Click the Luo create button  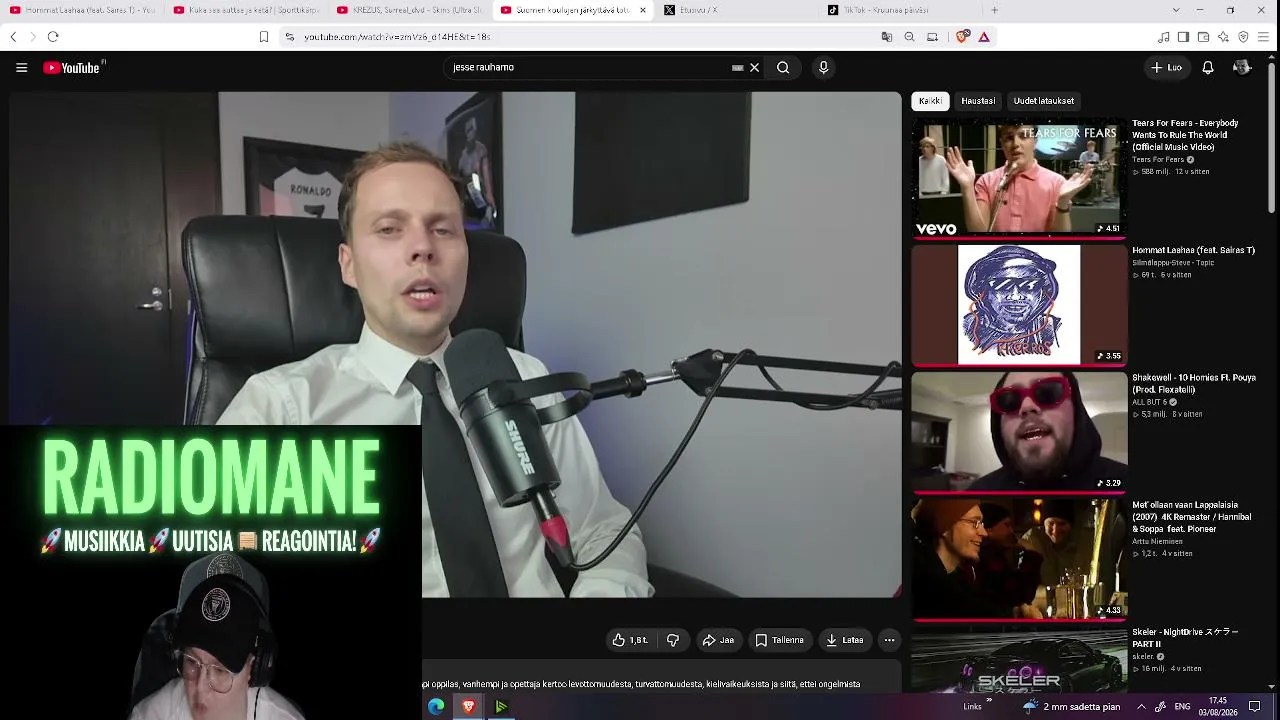[x=1167, y=68]
